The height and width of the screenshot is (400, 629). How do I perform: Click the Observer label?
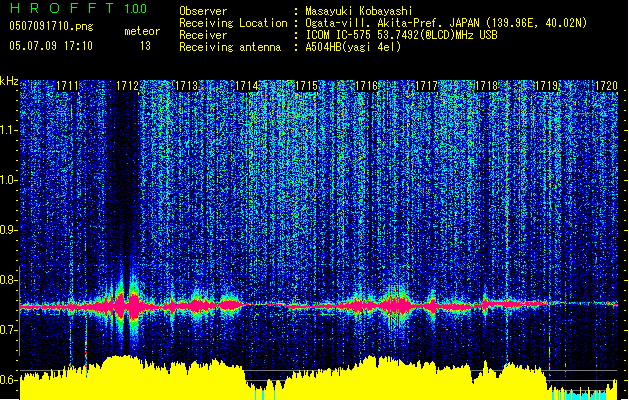click(x=203, y=11)
